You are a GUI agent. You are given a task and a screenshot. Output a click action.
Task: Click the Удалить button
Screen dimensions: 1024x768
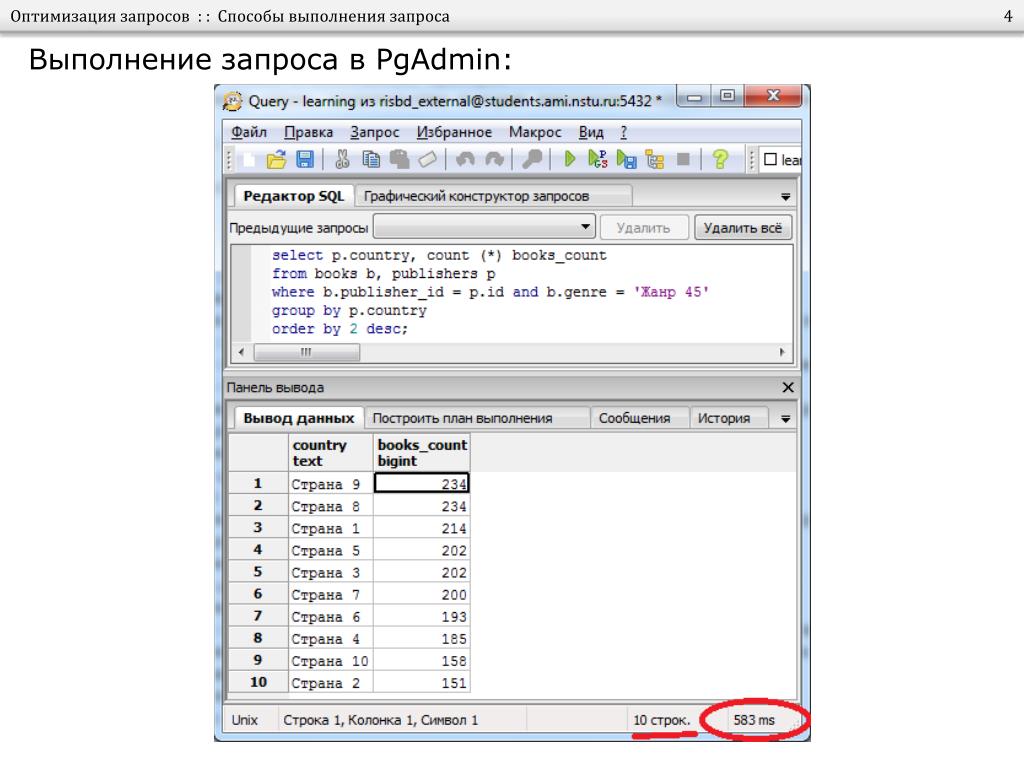644,227
